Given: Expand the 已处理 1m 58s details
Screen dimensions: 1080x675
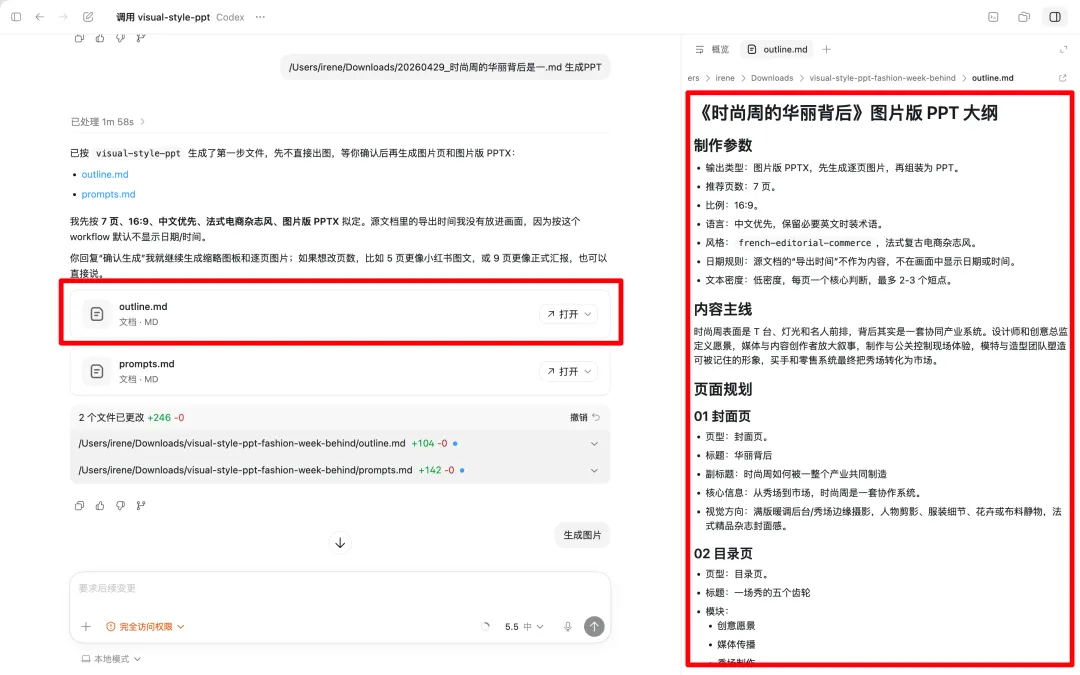Looking at the screenshot, I should click(x=108, y=122).
